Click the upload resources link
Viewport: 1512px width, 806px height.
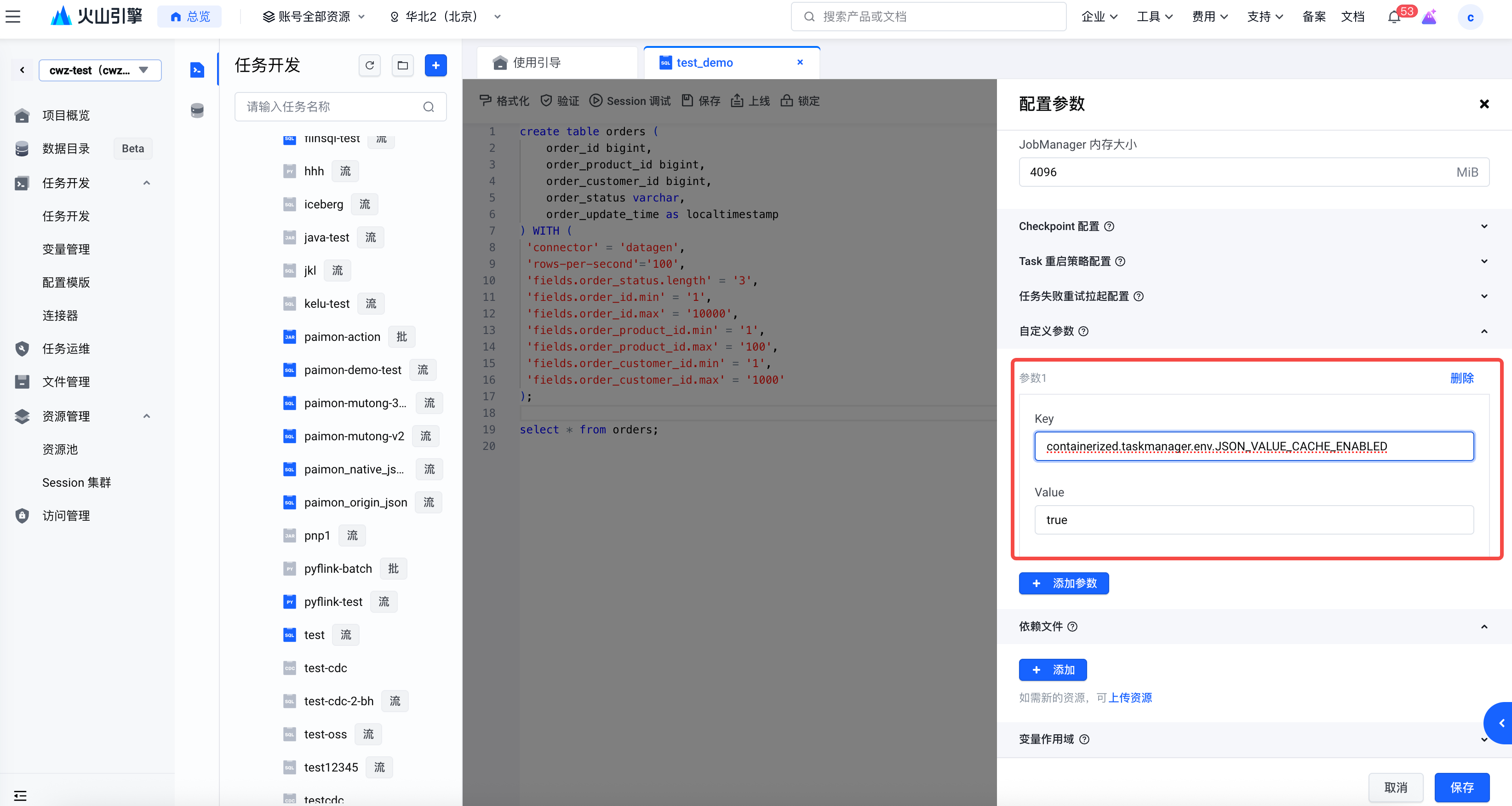(x=1130, y=697)
